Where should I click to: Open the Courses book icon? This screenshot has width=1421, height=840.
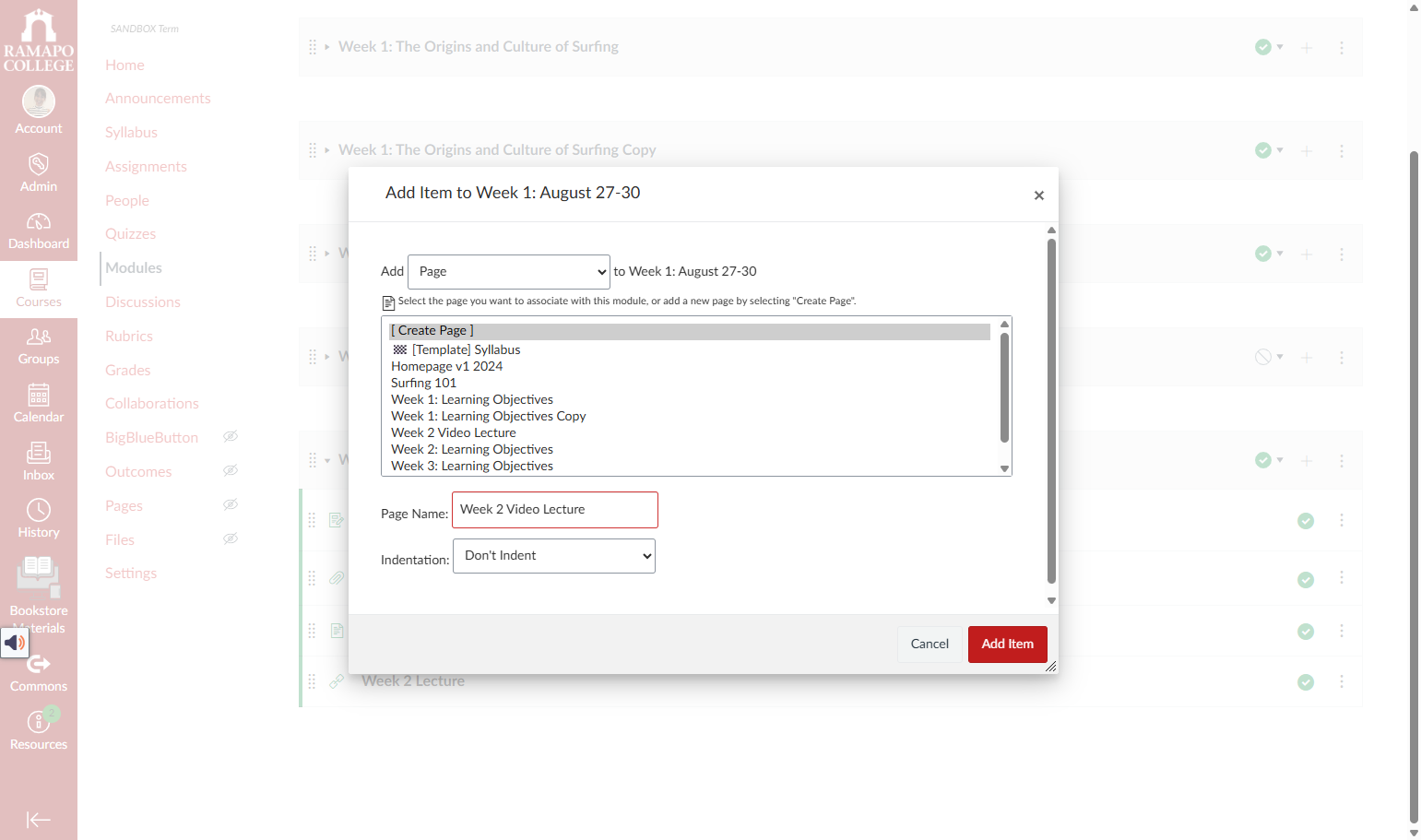click(39, 278)
